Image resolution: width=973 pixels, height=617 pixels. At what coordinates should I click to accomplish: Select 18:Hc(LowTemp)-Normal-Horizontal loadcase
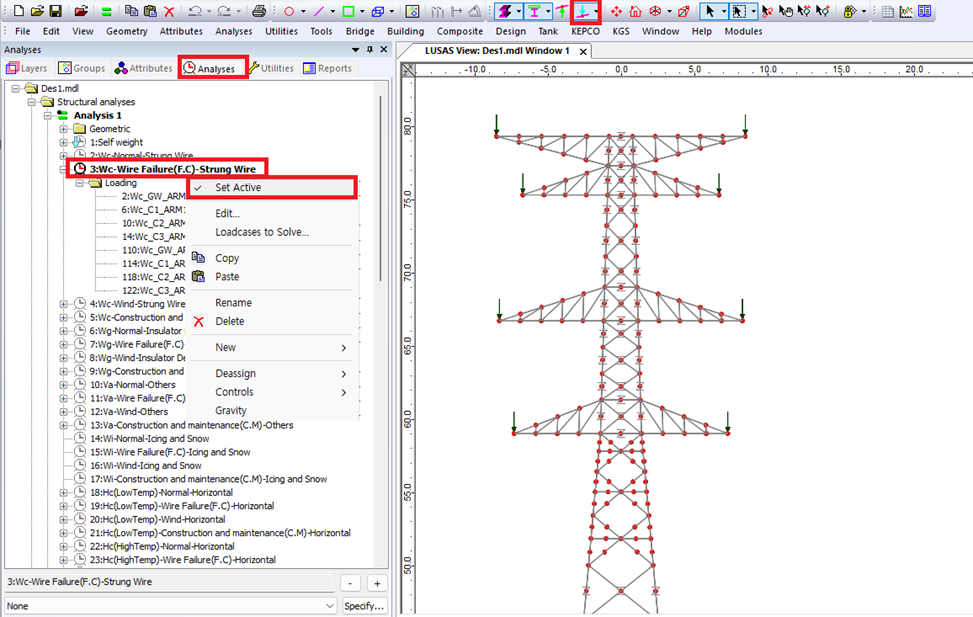[161, 493]
